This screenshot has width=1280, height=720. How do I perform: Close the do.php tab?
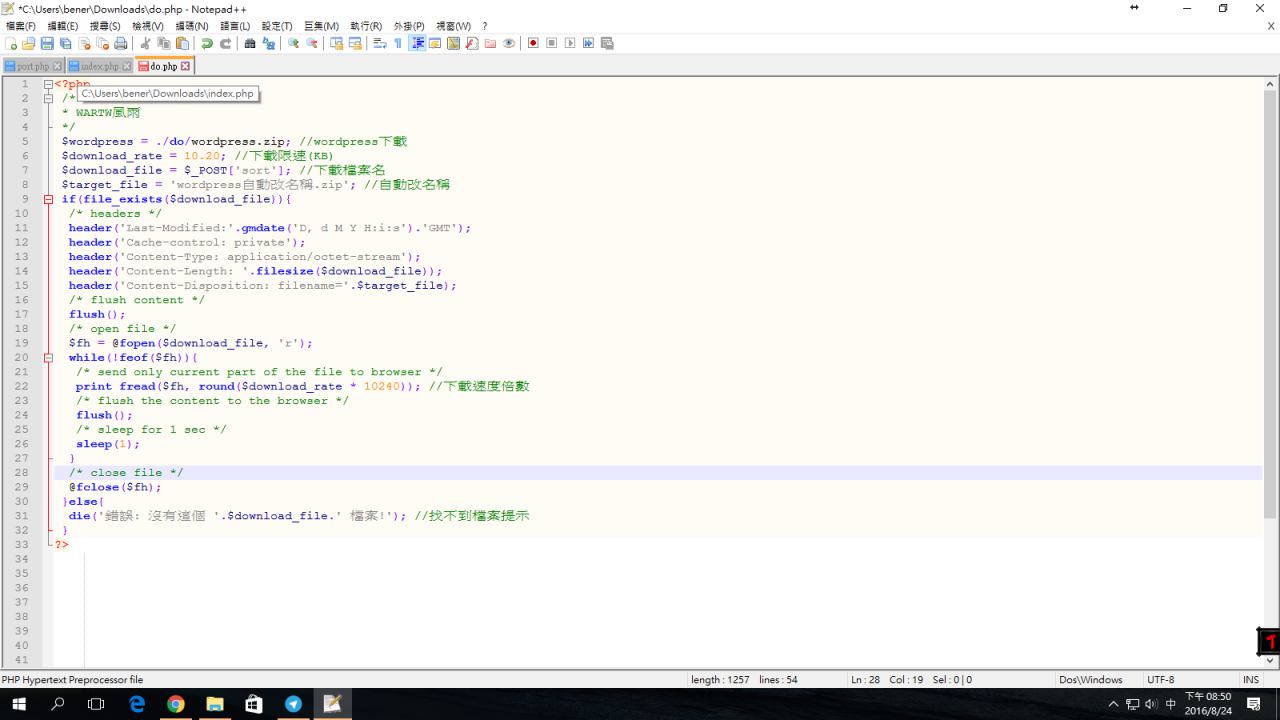[186, 66]
